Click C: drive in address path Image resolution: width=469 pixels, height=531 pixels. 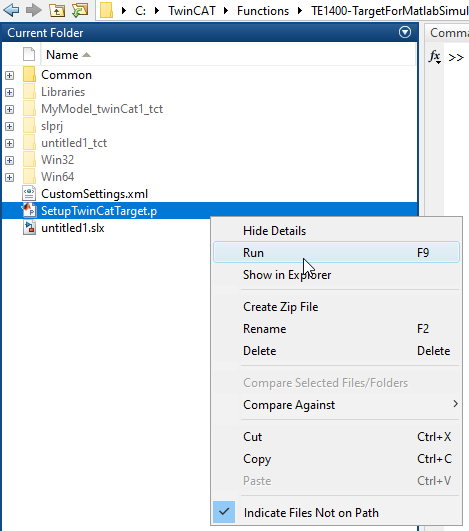click(x=140, y=11)
